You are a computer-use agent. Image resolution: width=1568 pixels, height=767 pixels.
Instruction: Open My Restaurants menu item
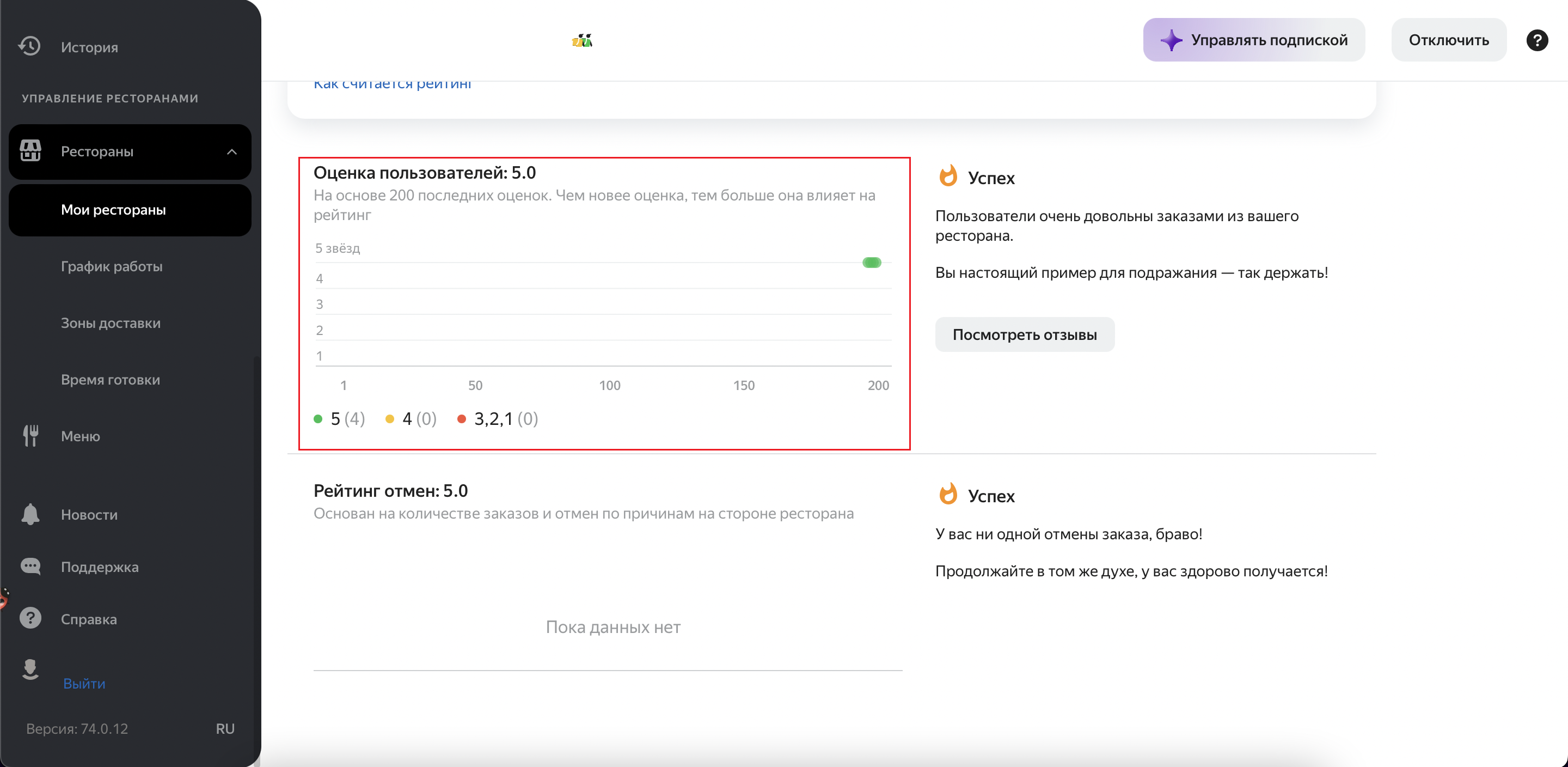(x=113, y=210)
